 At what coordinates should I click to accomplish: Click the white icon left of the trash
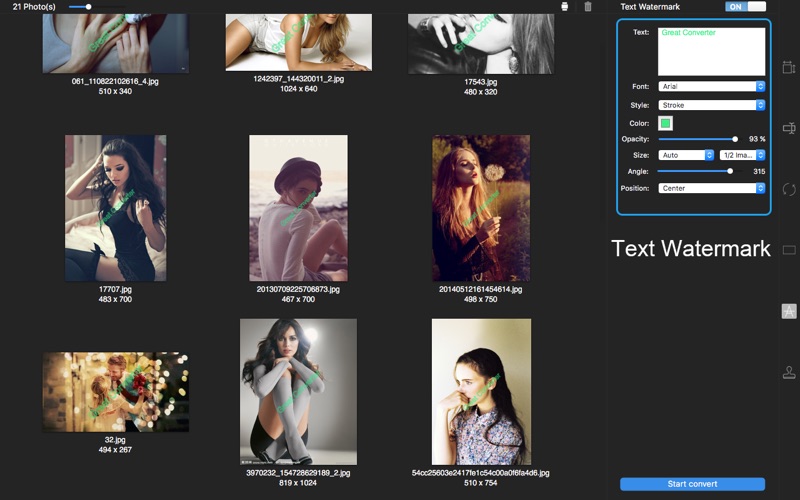pyautogui.click(x=564, y=7)
